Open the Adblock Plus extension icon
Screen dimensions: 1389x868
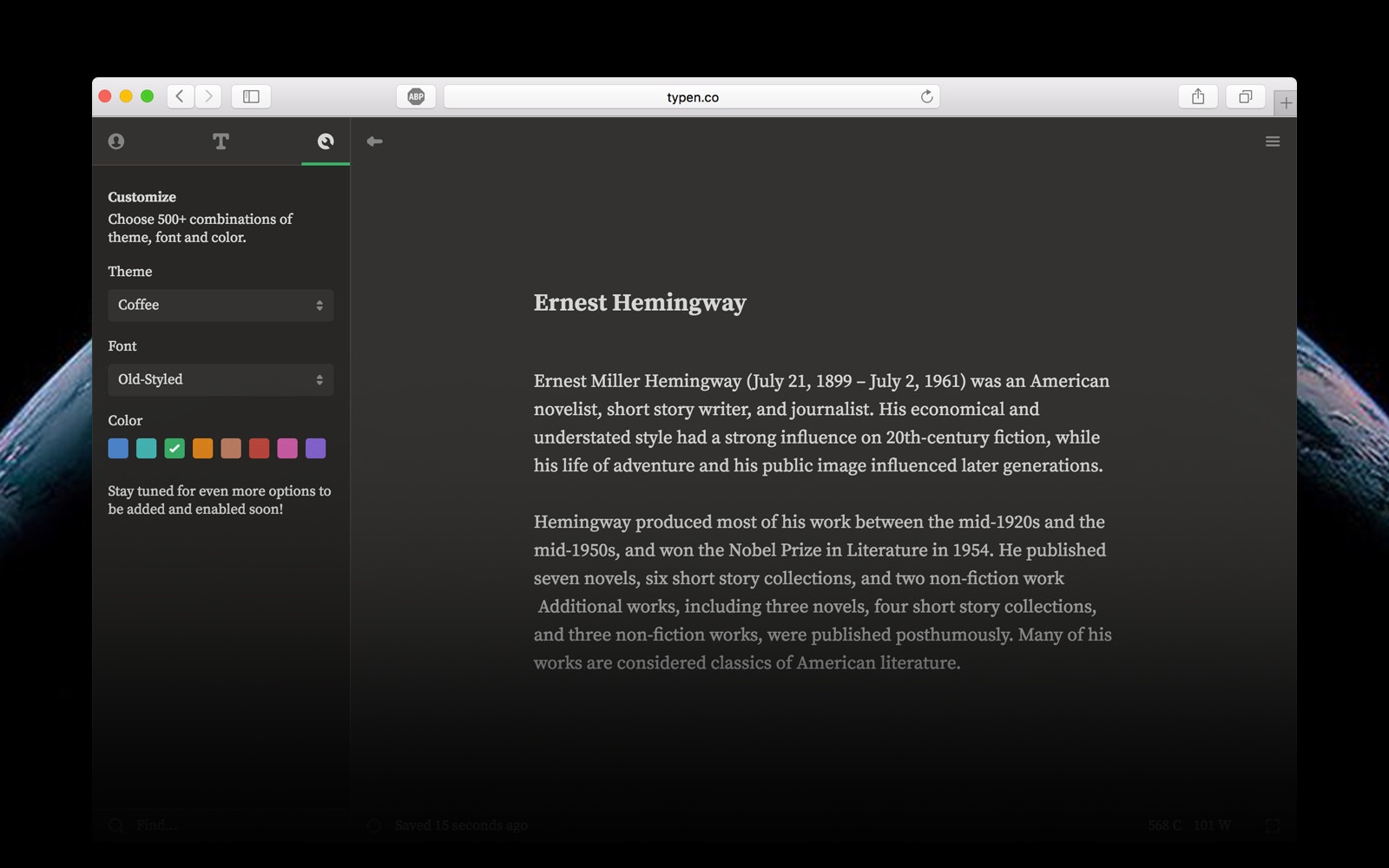[x=416, y=96]
